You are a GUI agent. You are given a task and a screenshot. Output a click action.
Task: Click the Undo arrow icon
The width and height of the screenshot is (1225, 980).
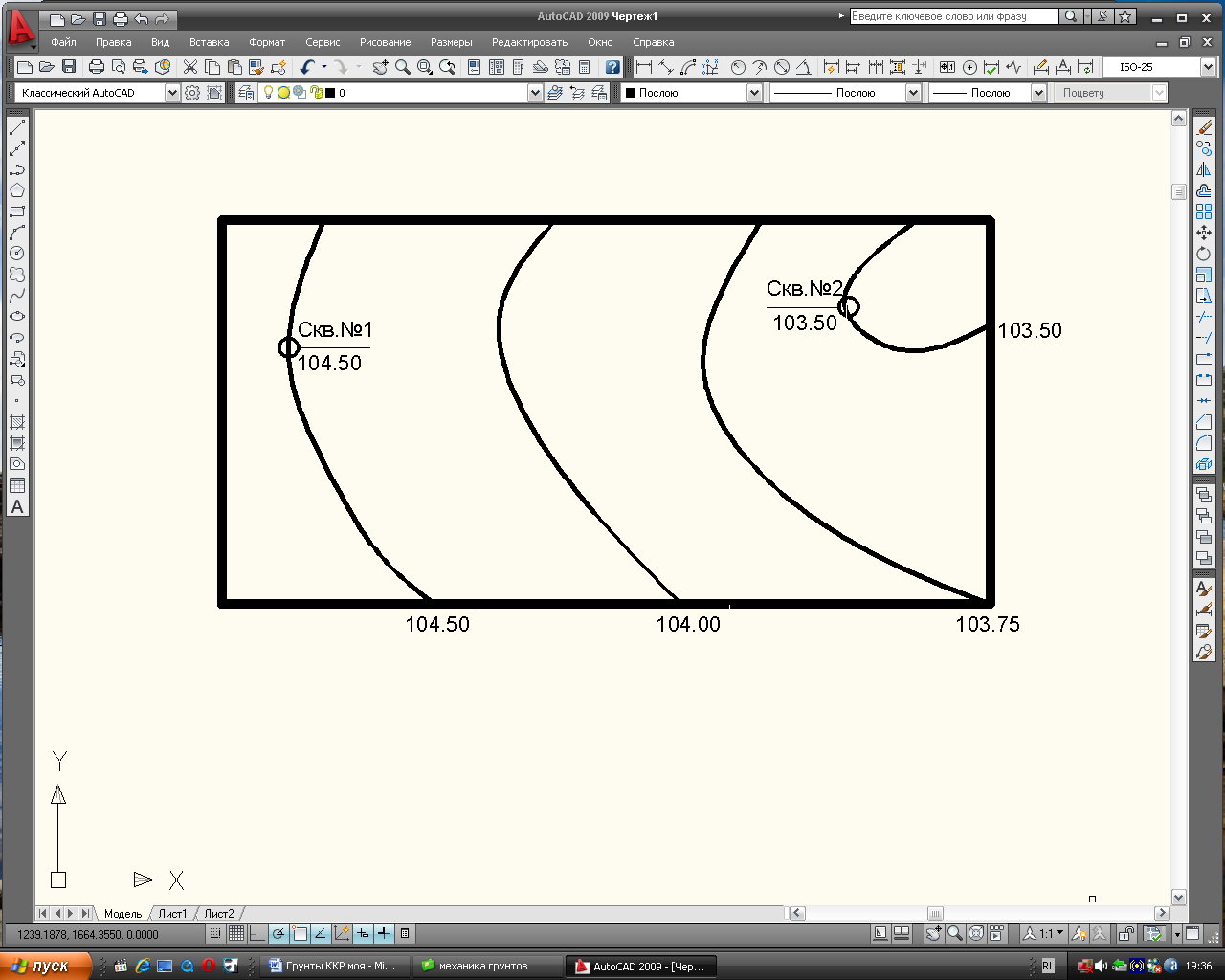(x=307, y=67)
